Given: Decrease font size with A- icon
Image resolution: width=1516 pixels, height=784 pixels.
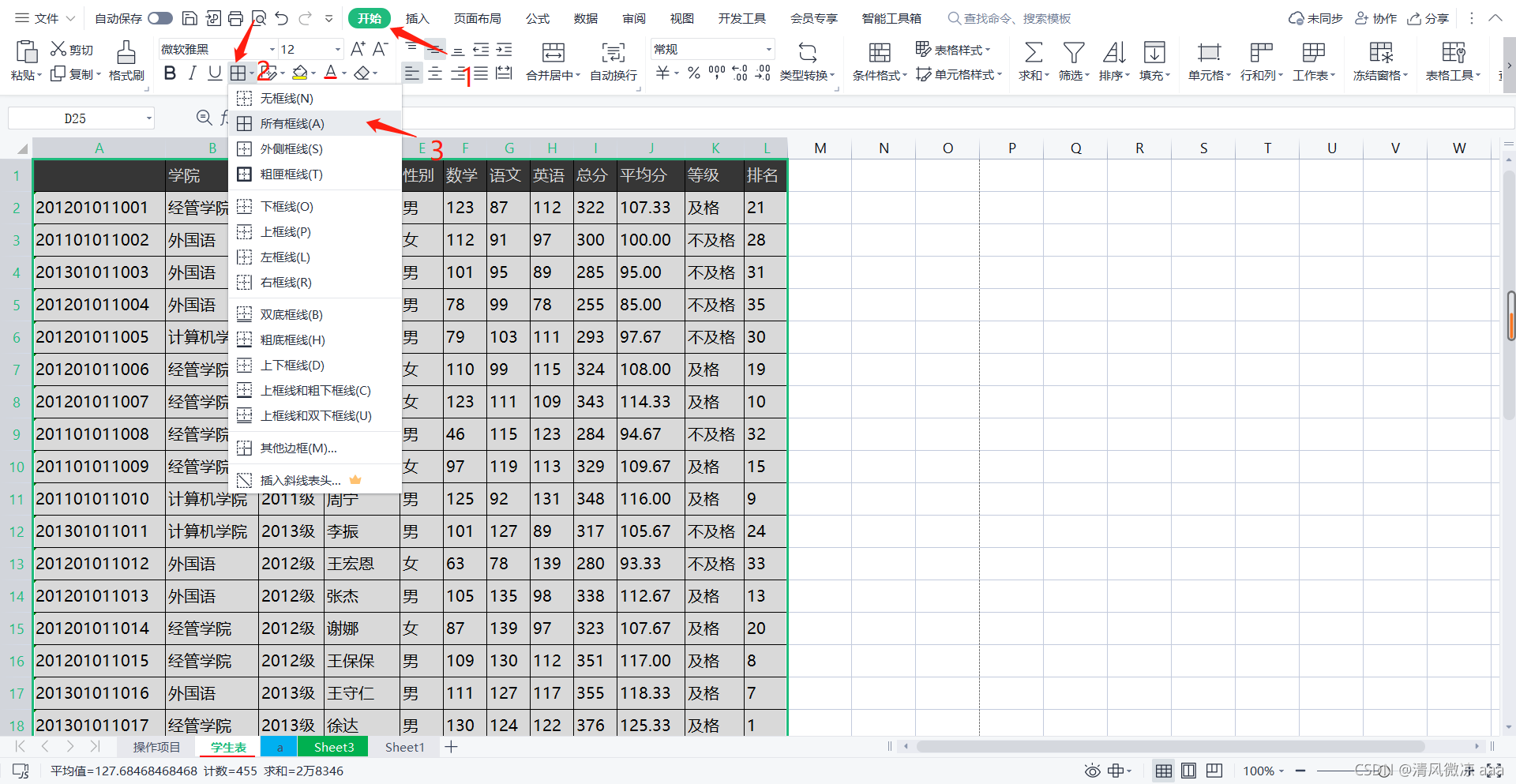Looking at the screenshot, I should (380, 49).
